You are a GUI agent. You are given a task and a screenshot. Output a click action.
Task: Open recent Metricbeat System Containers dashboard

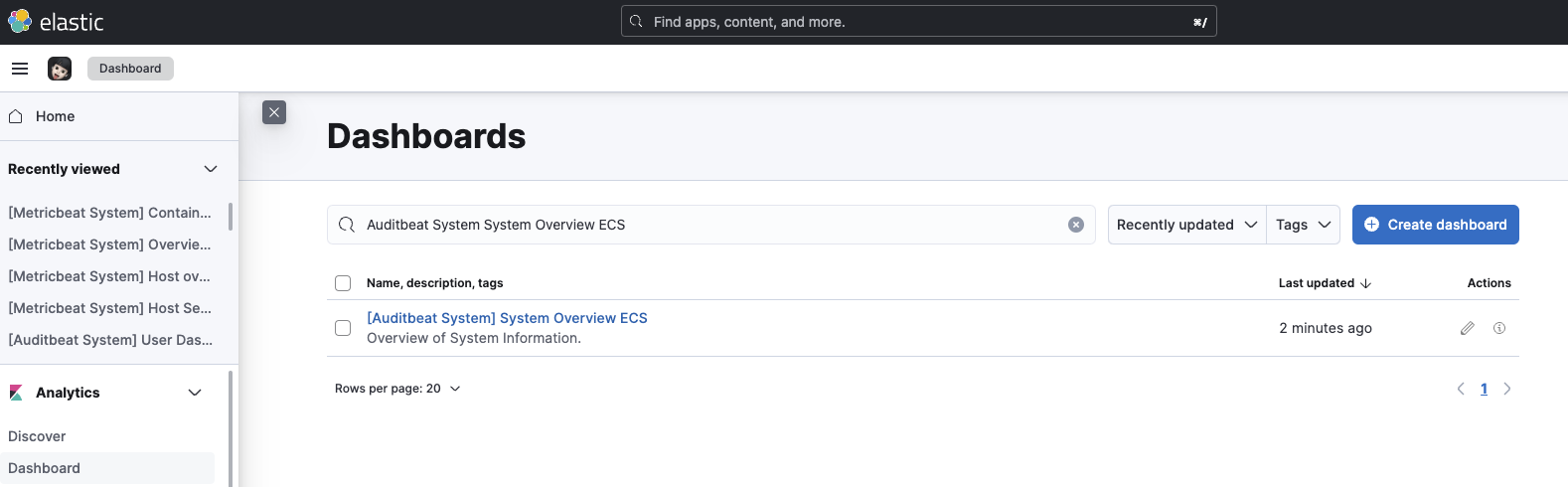point(109,213)
